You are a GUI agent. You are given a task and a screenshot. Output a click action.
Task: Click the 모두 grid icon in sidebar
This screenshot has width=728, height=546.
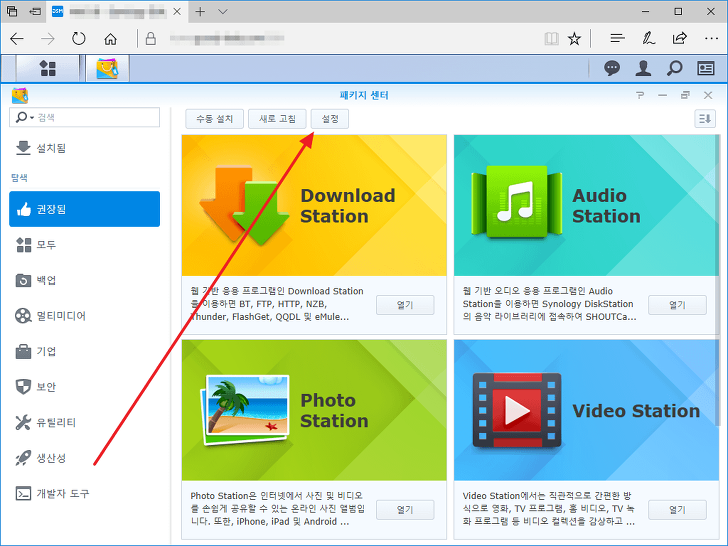23,245
